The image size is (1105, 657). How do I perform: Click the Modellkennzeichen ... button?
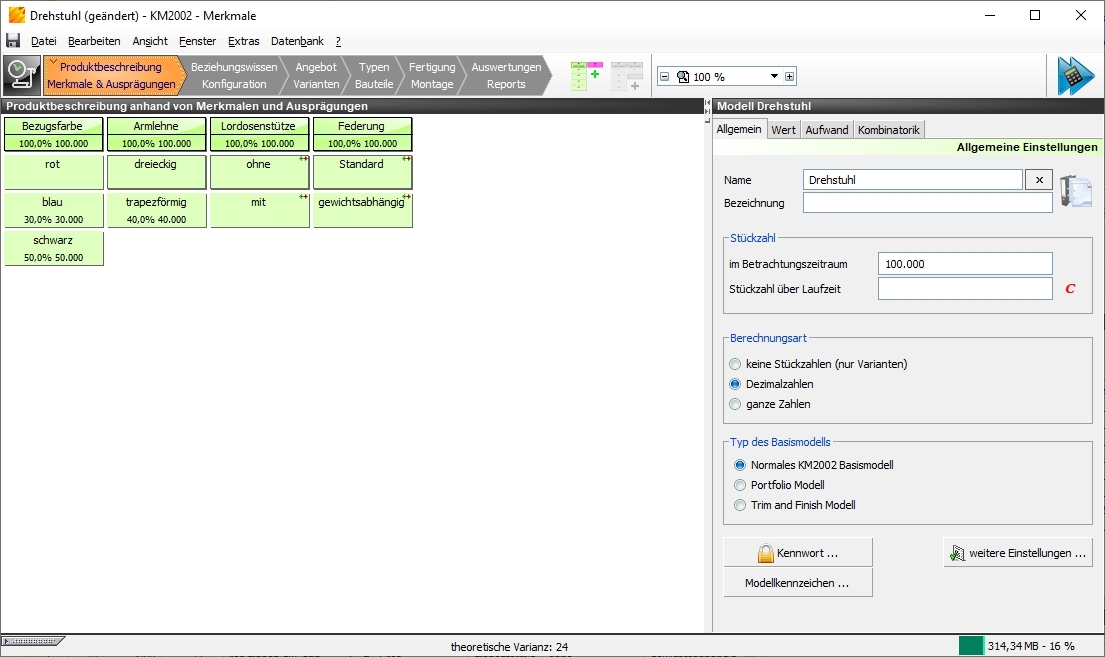click(798, 583)
